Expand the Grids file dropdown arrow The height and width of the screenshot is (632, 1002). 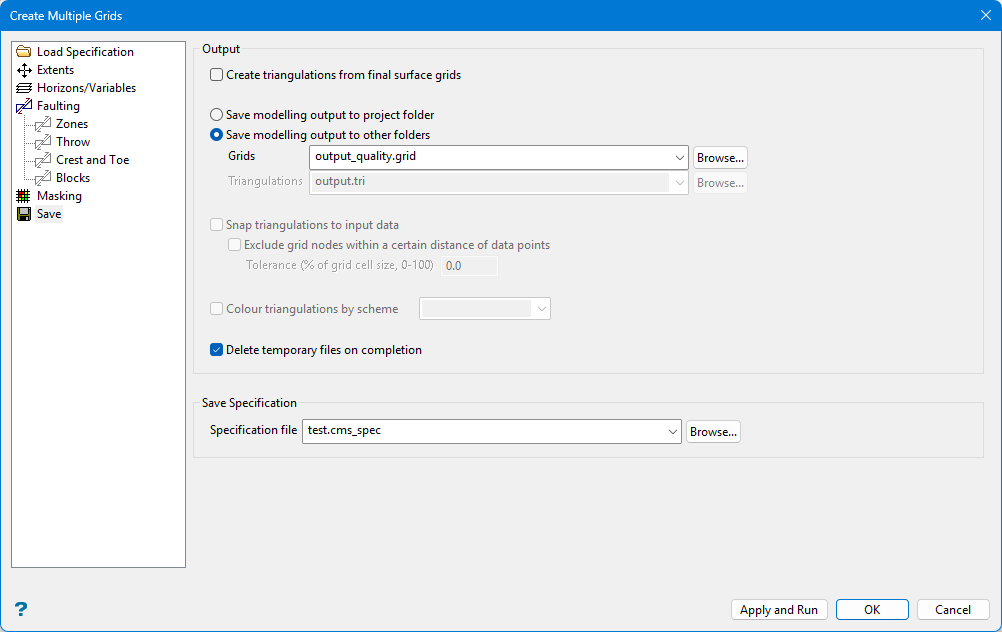pyautogui.click(x=680, y=157)
